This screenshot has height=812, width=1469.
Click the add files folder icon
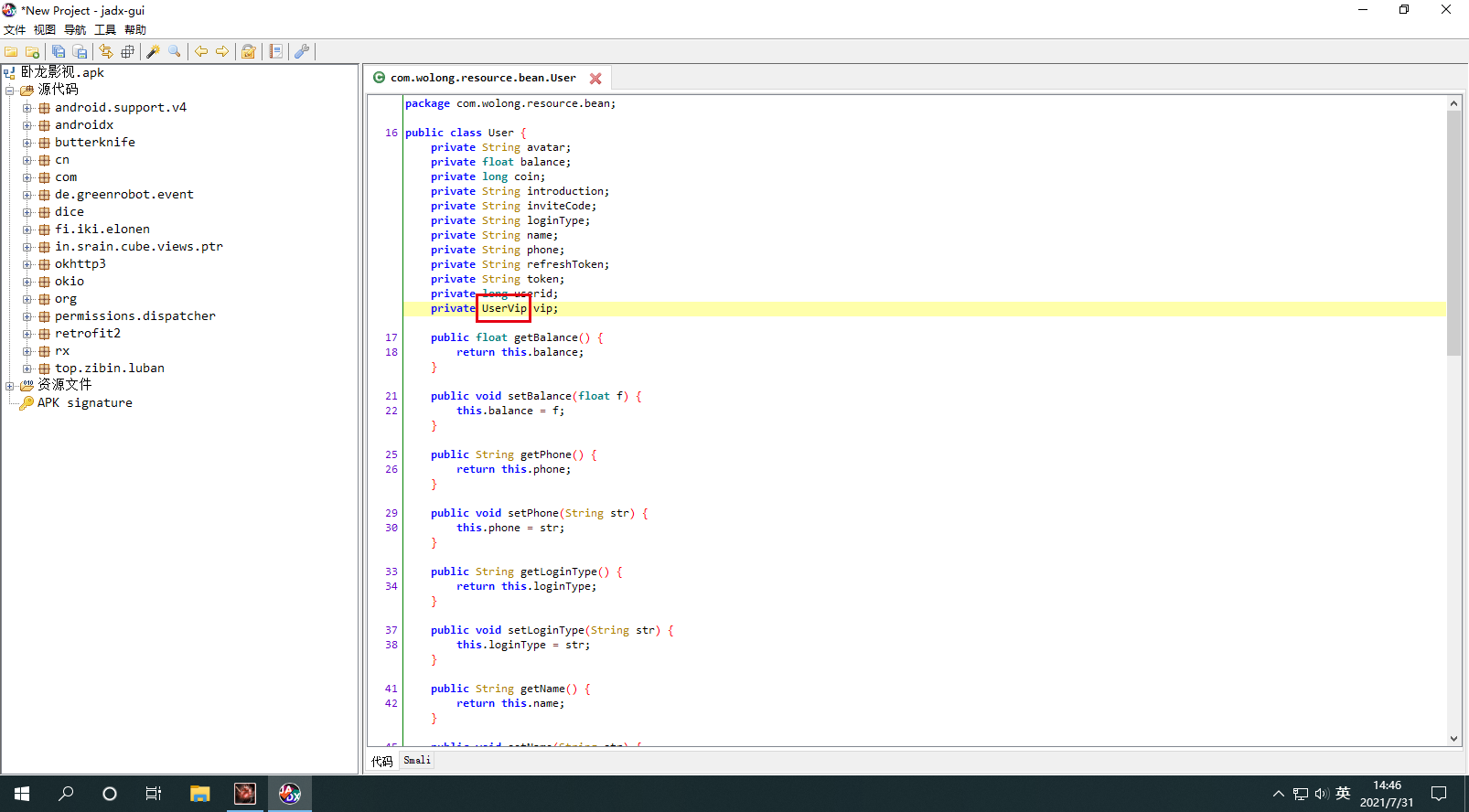tap(32, 52)
